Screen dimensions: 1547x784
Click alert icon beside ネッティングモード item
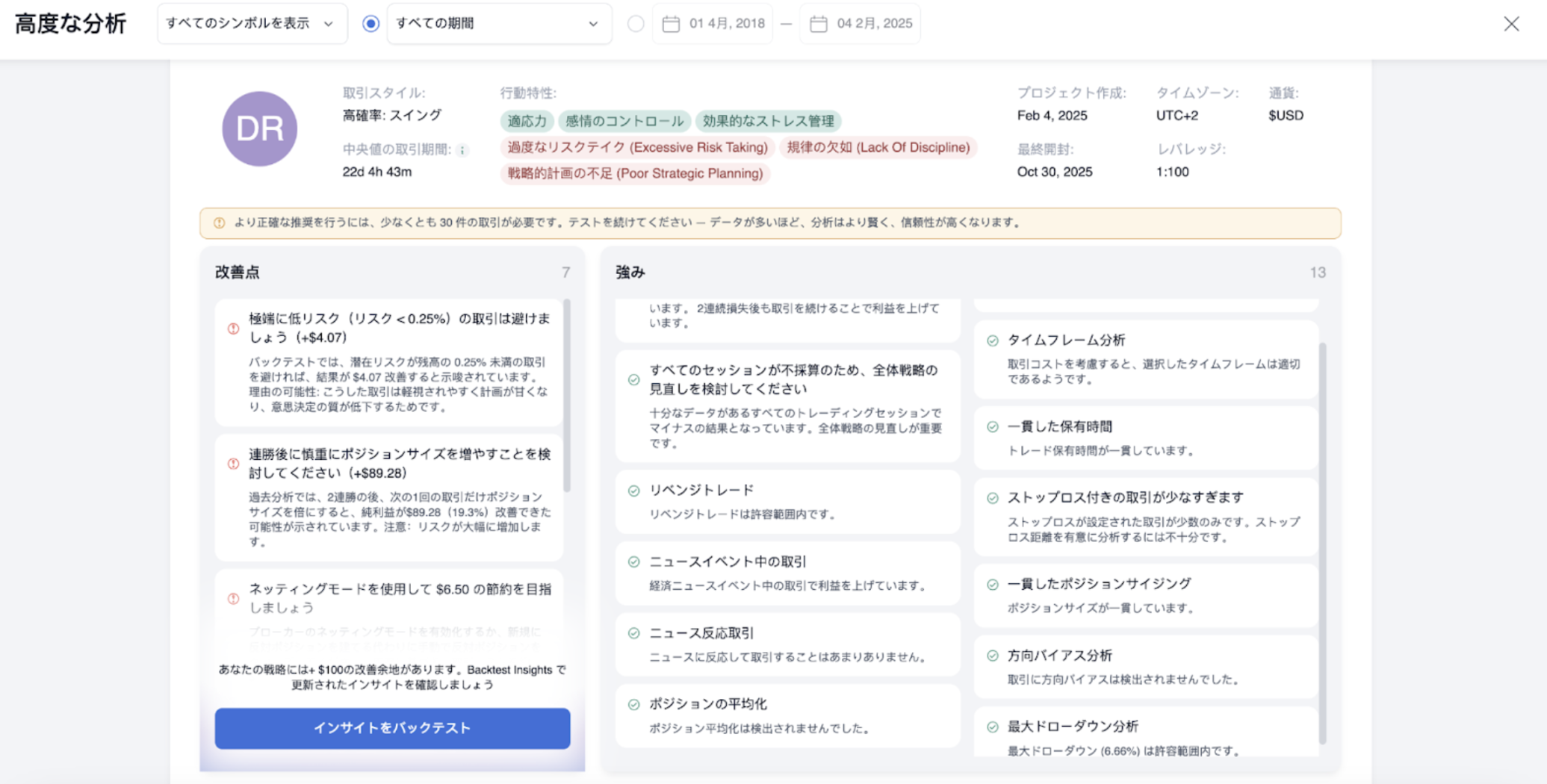click(x=233, y=599)
